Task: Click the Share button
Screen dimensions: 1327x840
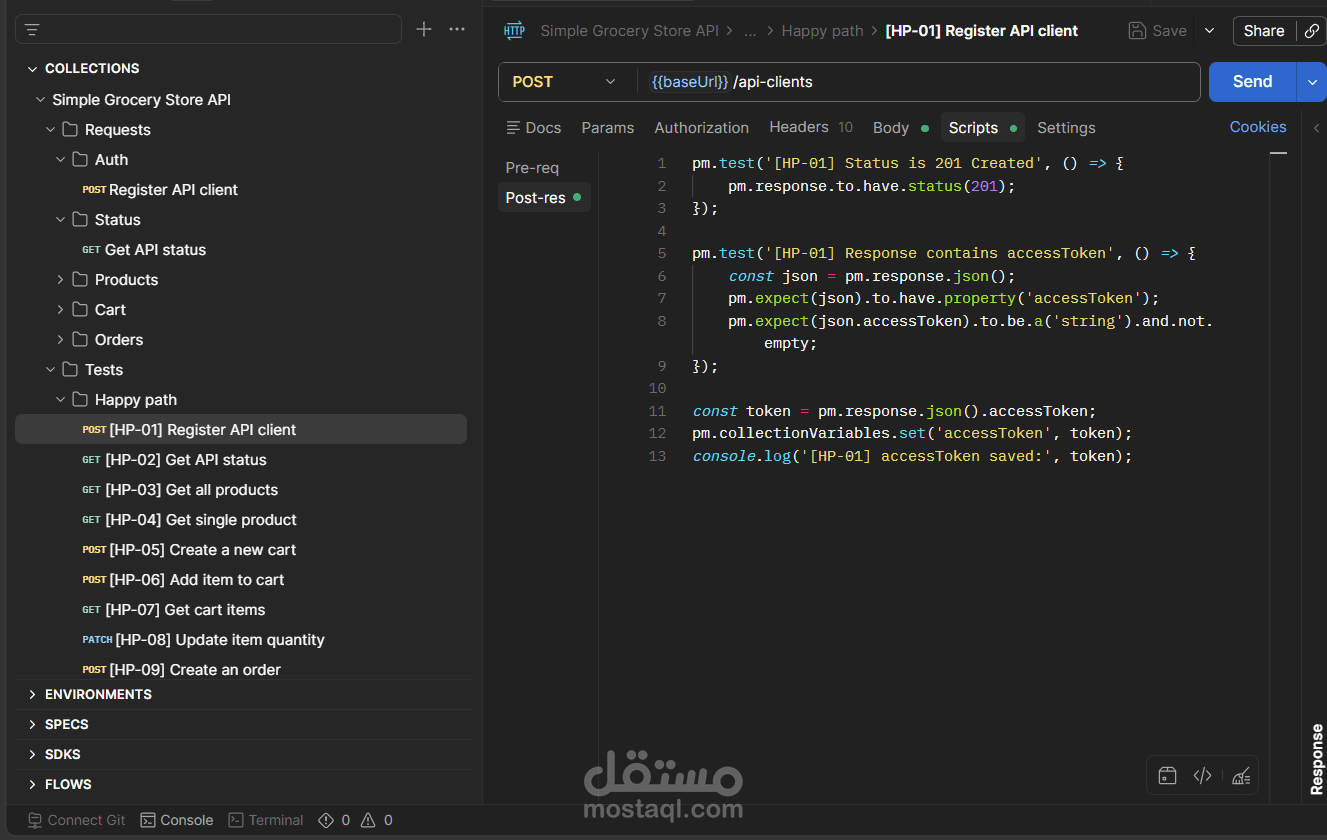Action: [1264, 31]
